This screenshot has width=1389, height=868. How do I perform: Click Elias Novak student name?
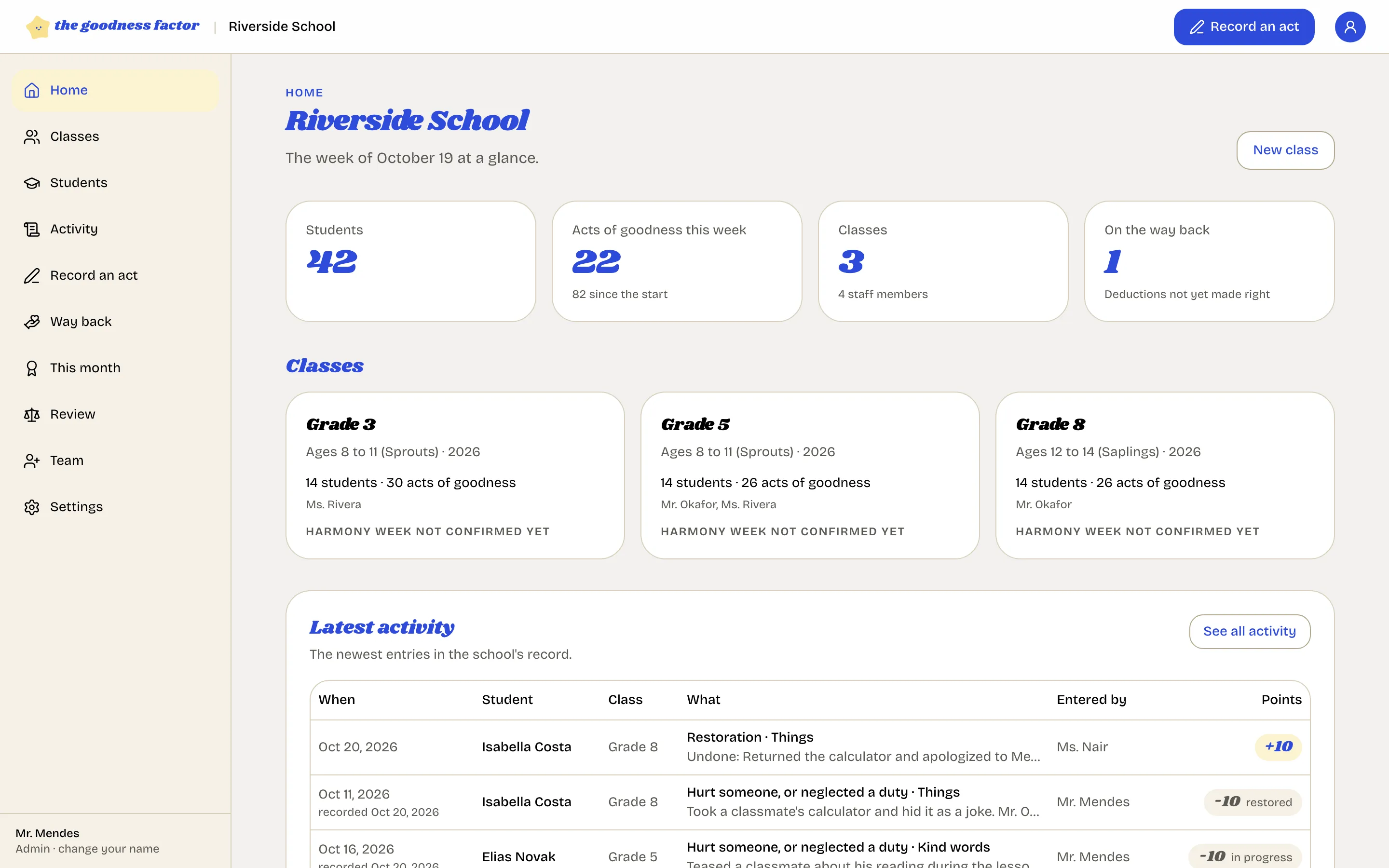point(518,856)
